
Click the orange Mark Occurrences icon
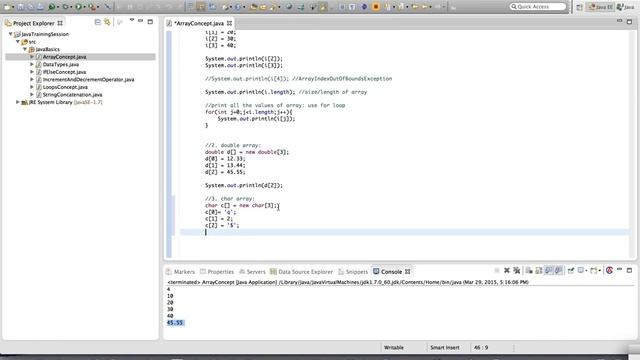323,7
